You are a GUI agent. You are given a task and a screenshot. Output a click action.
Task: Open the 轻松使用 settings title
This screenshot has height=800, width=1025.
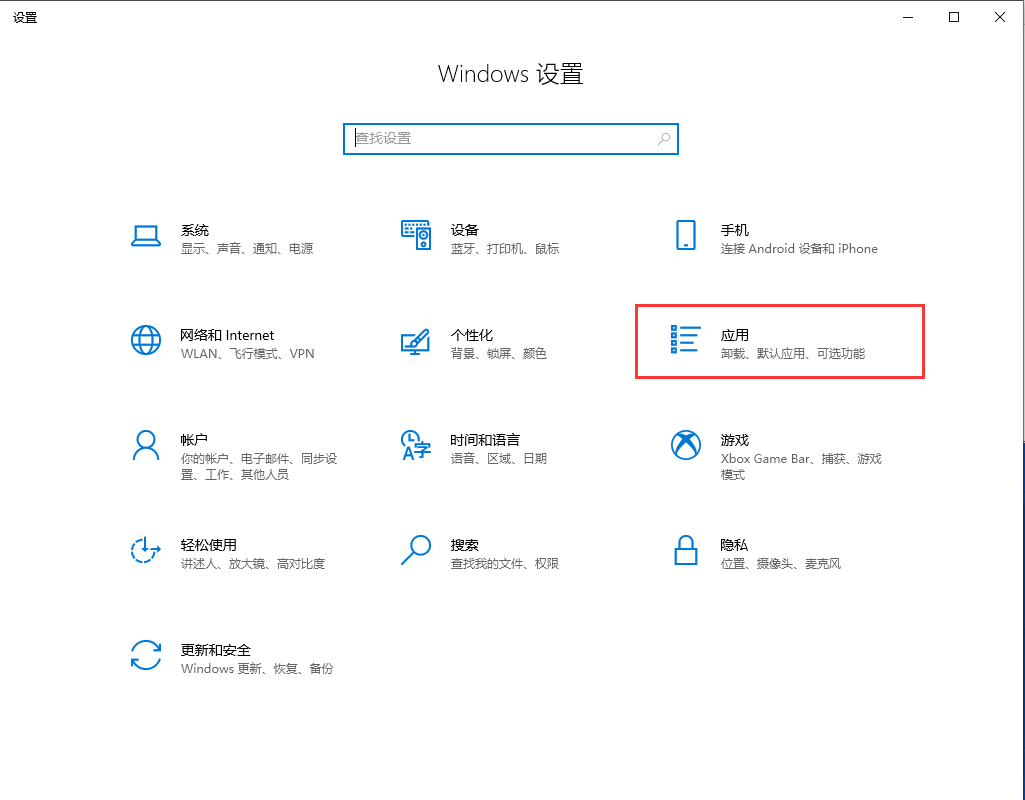(x=209, y=545)
